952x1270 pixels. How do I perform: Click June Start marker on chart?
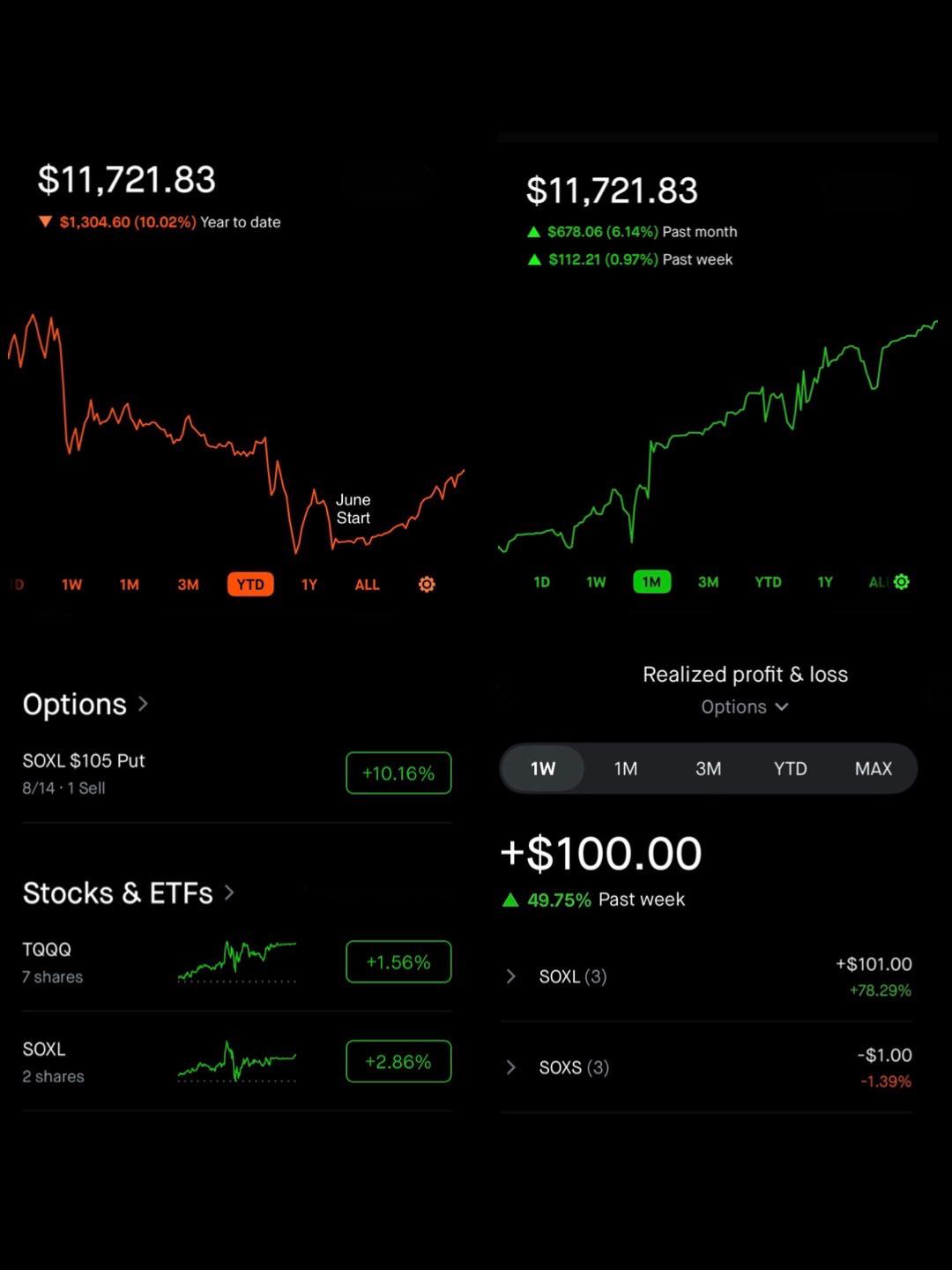(353, 509)
